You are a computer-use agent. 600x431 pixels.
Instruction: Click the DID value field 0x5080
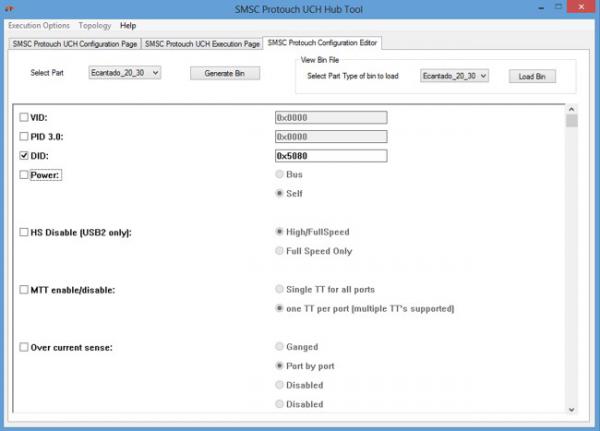(331, 156)
